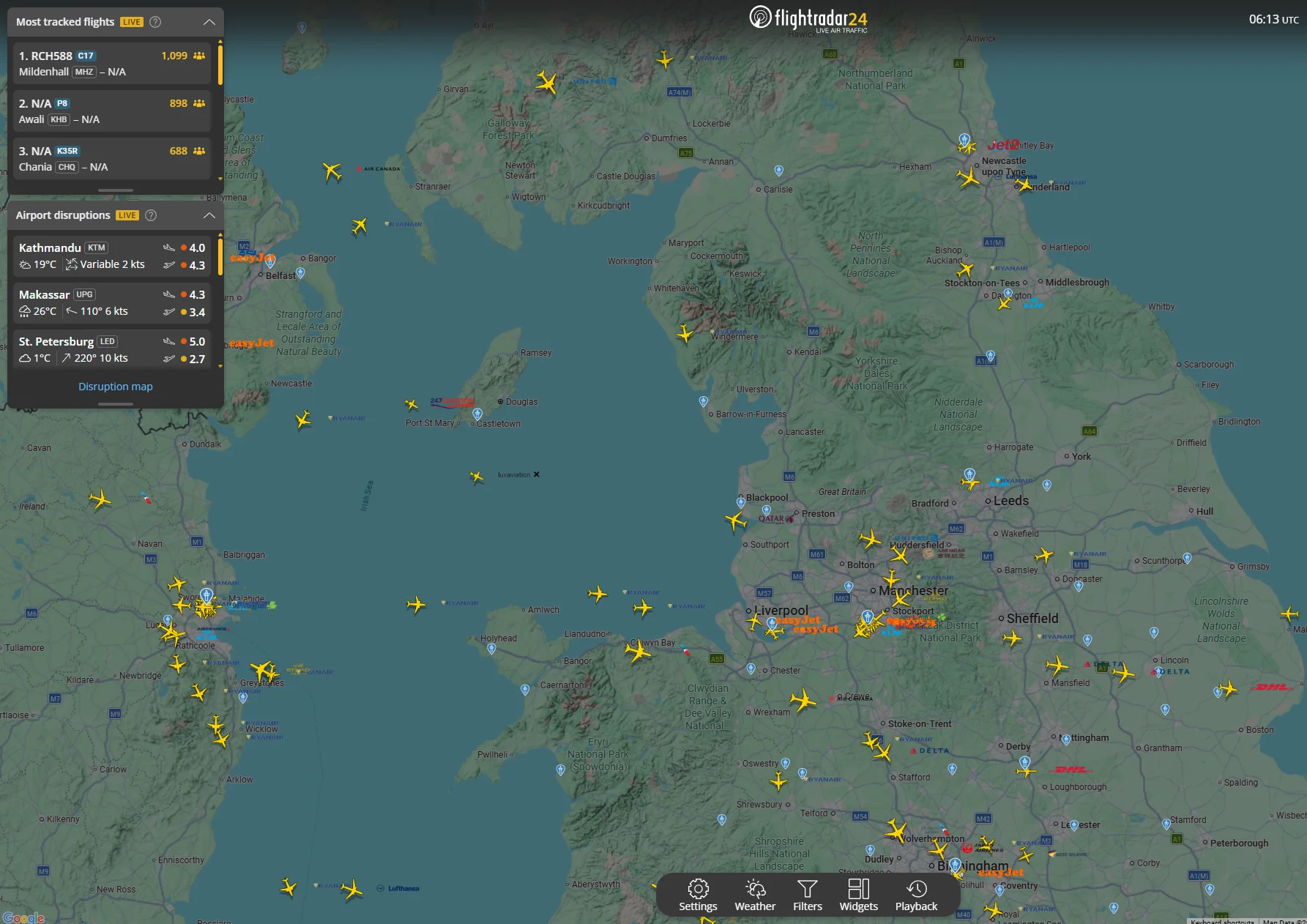
Task: Open St. Petersburg LED disruption entry
Action: (111, 350)
